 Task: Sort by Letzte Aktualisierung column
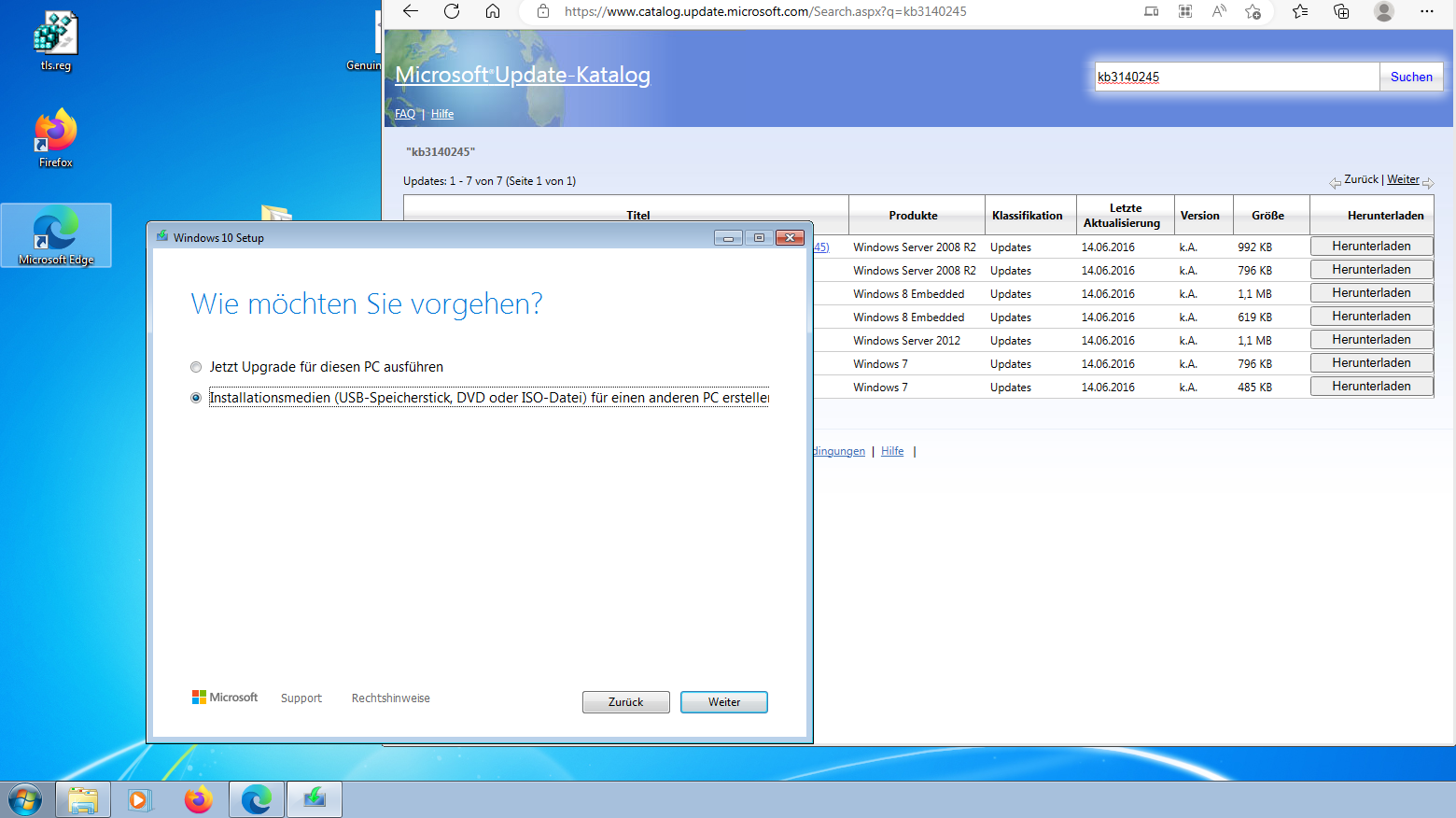click(x=1123, y=216)
